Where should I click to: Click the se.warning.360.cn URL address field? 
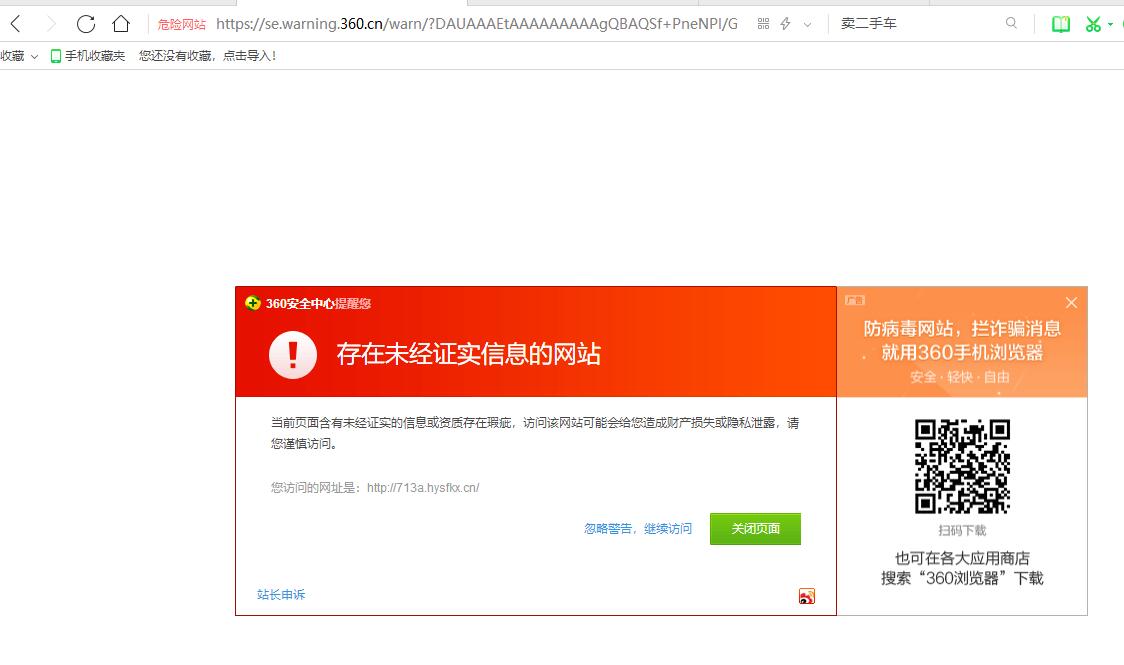click(476, 24)
